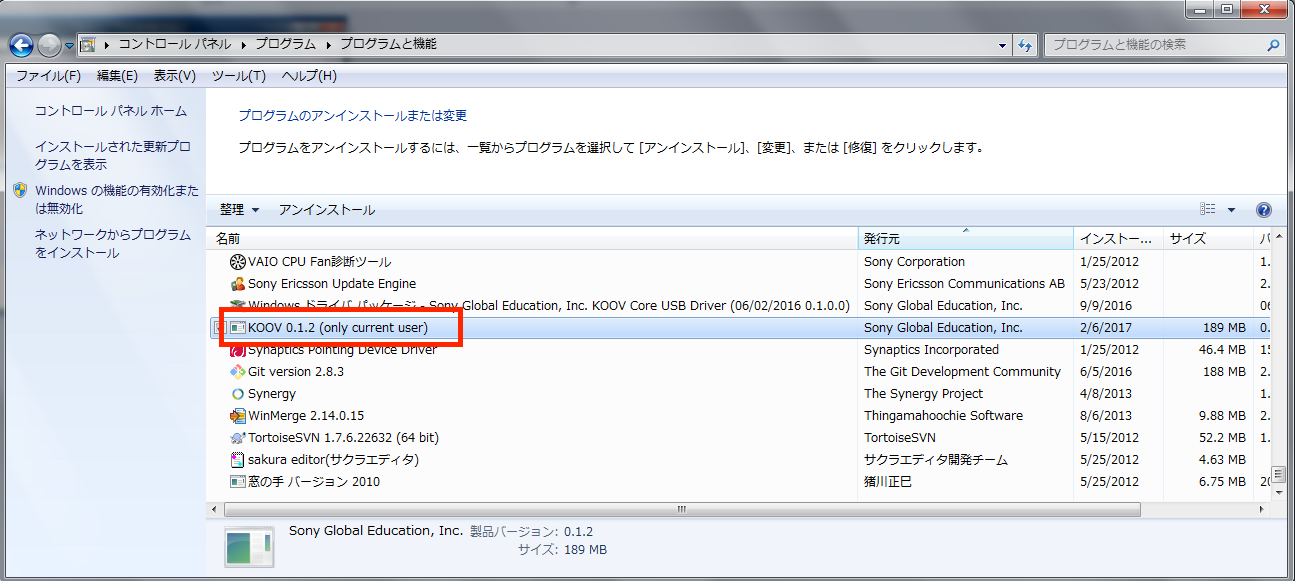
Task: Click the KOOV 0.1.2 program icon
Action: 238,328
